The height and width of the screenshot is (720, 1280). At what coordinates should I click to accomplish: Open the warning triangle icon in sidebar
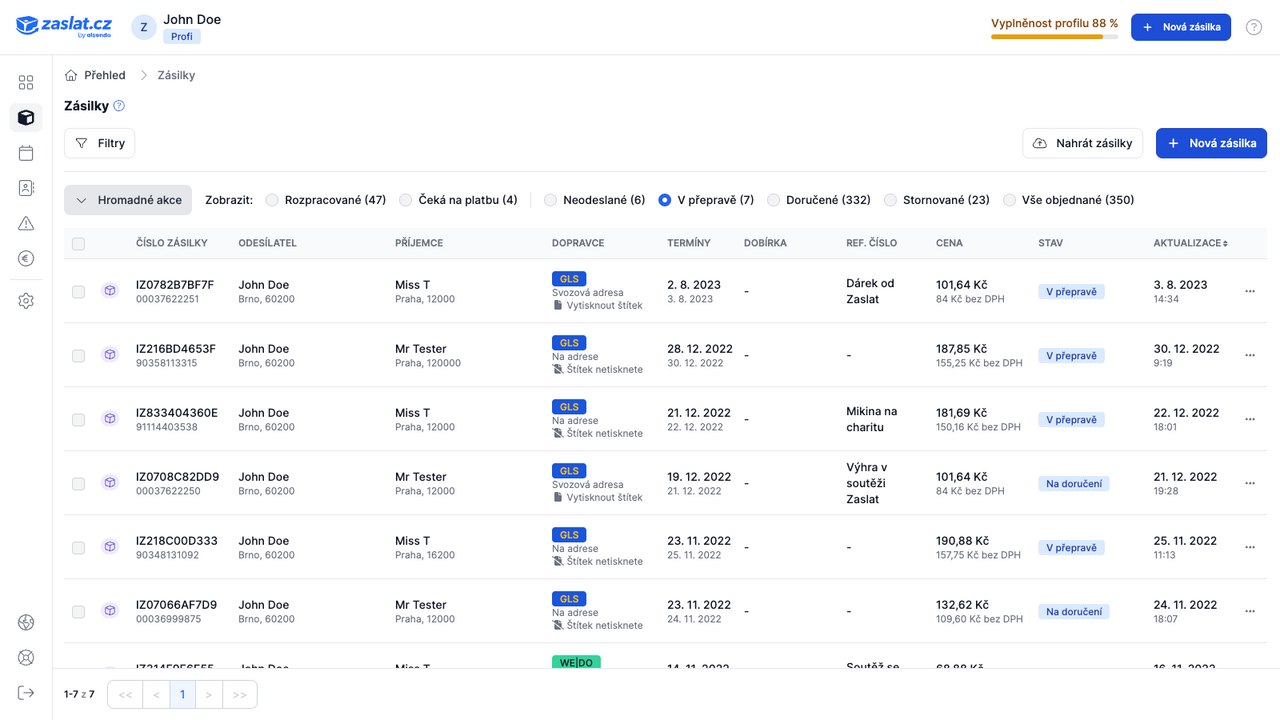click(x=26, y=223)
